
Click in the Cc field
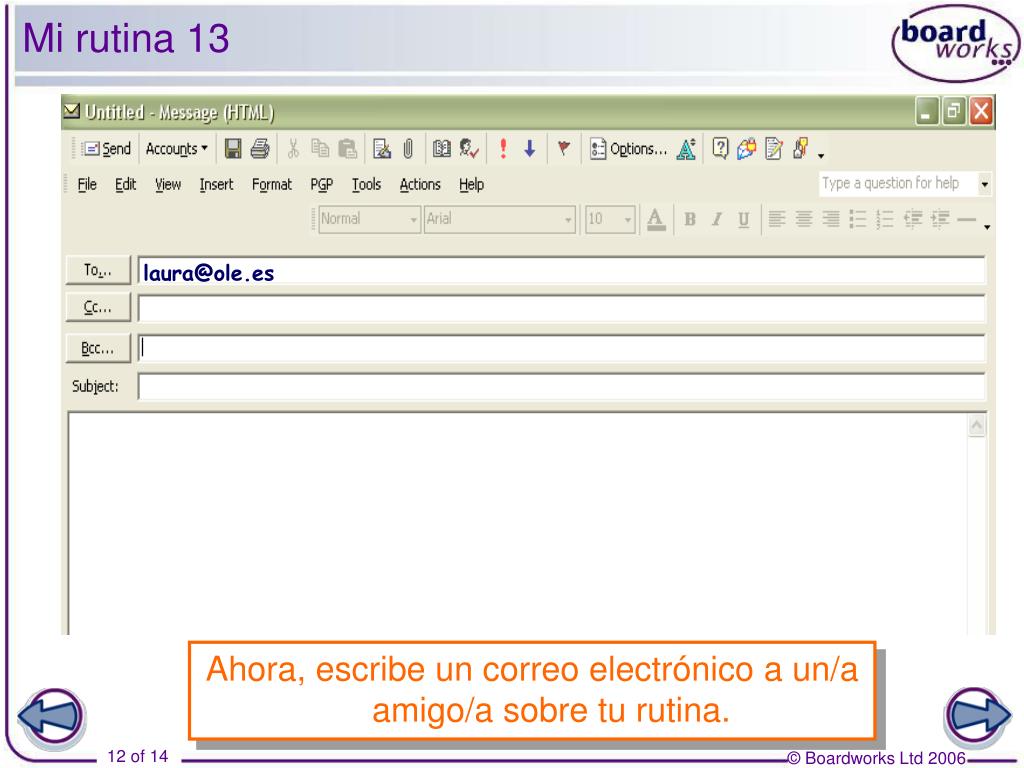[562, 308]
